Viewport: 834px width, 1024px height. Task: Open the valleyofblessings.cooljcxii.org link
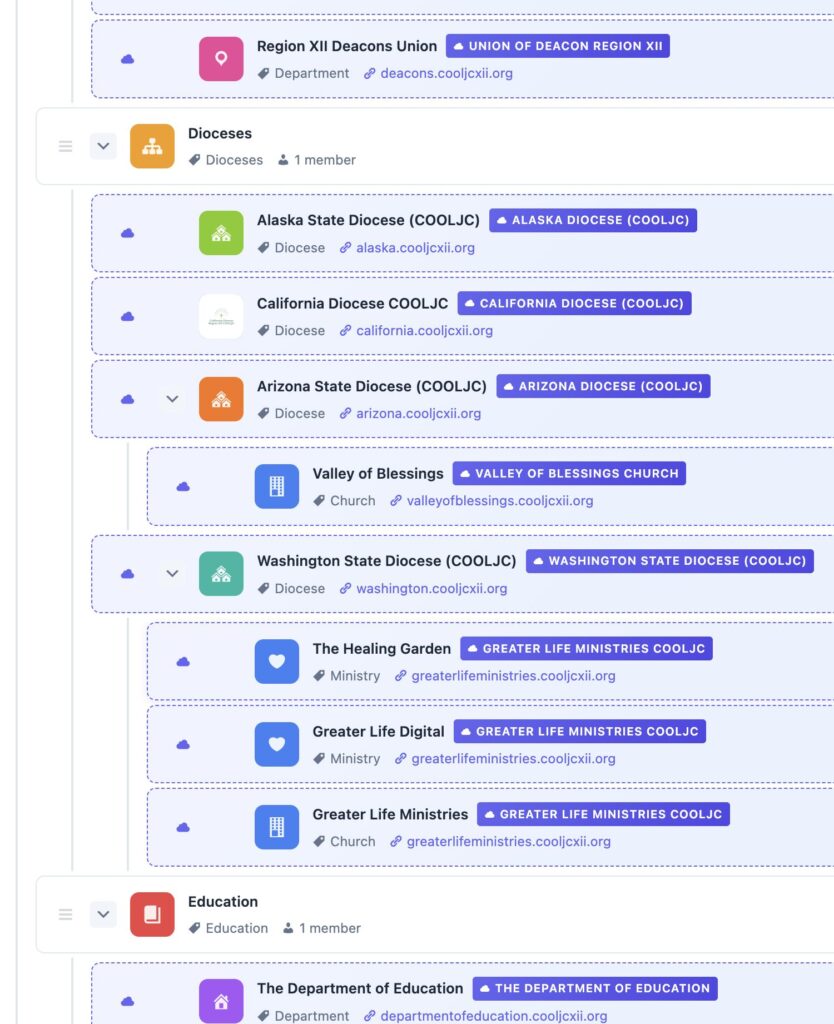point(499,501)
